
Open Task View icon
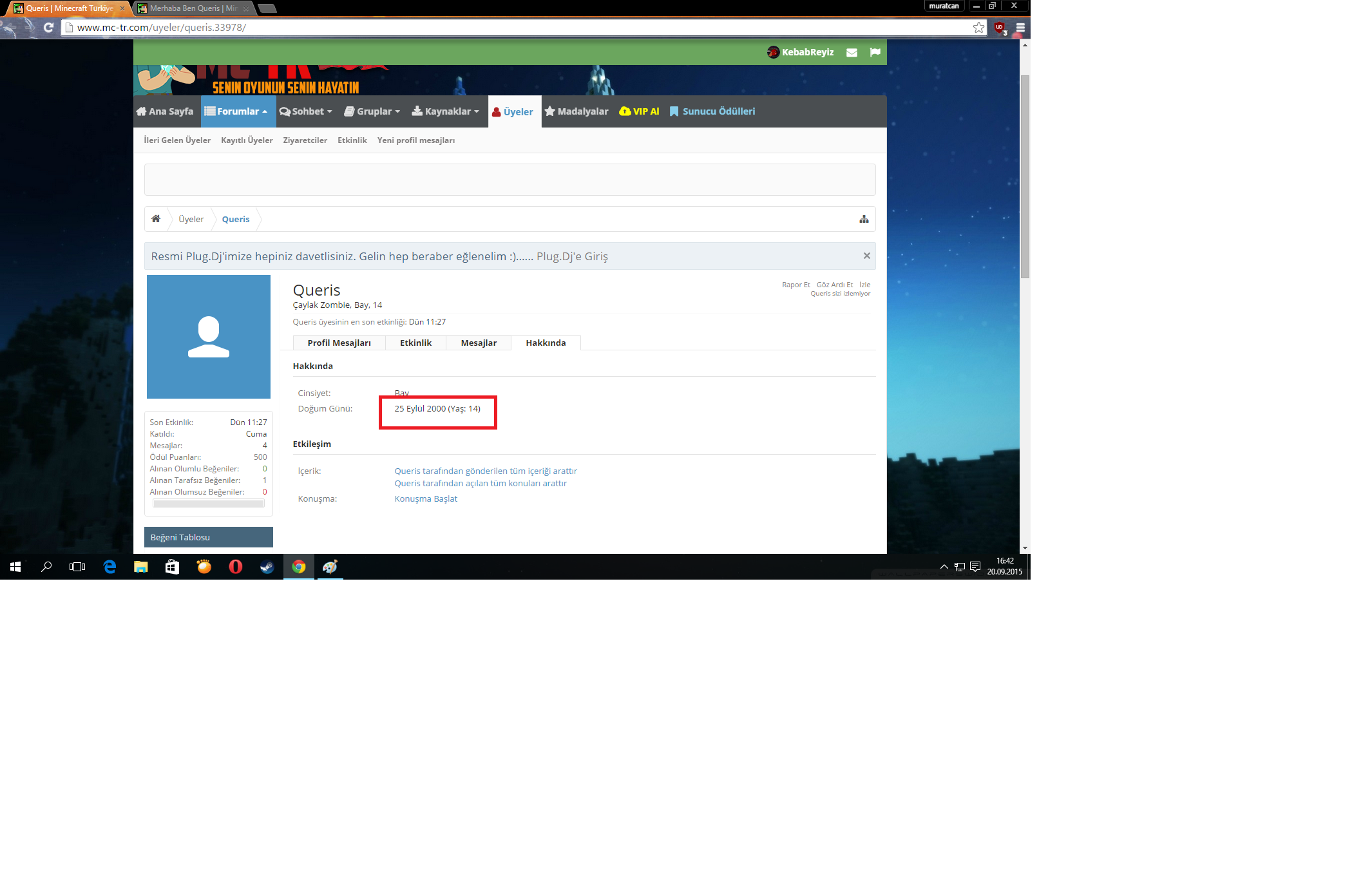pos(77,567)
